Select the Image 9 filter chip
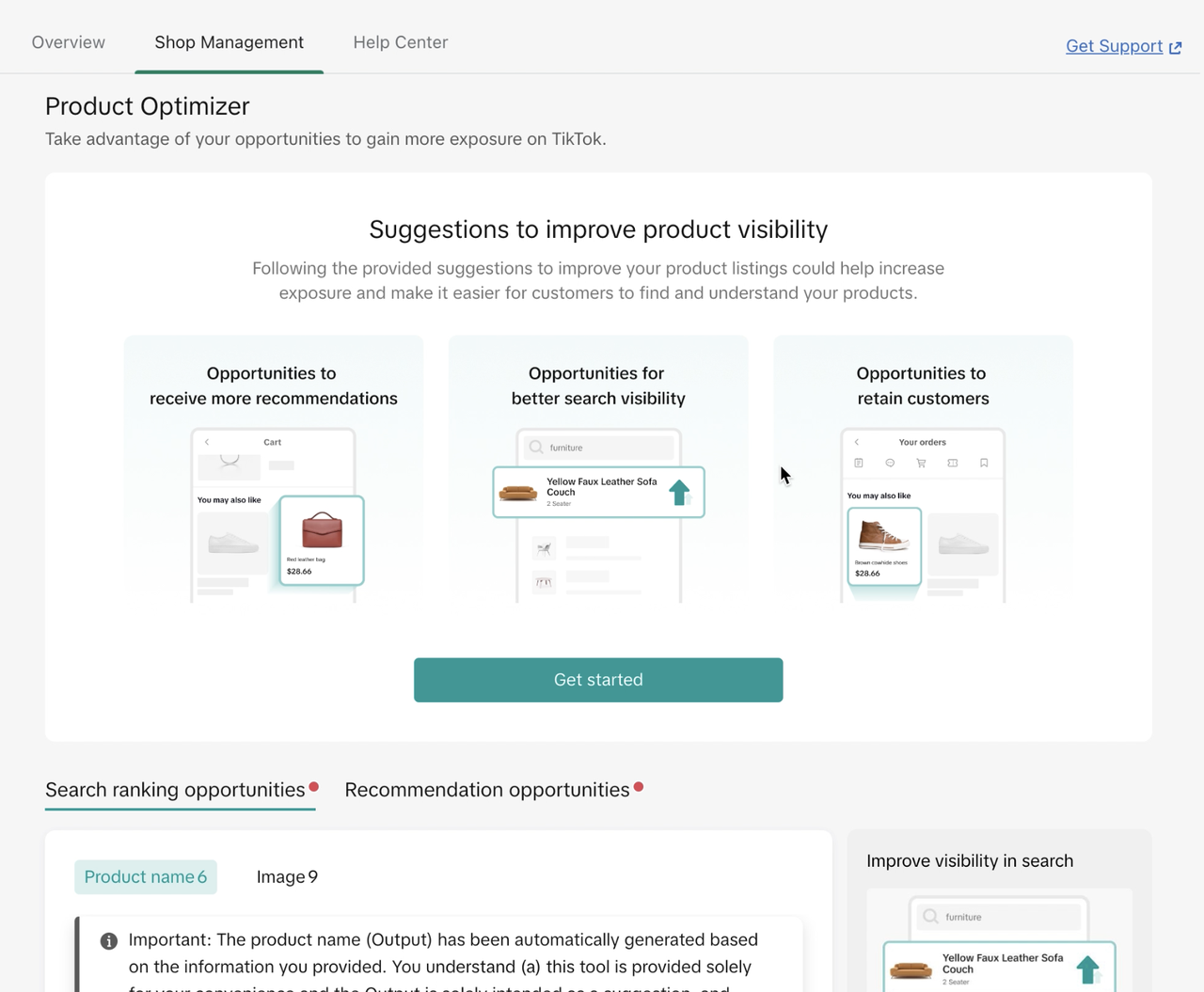1204x992 pixels. click(x=287, y=877)
